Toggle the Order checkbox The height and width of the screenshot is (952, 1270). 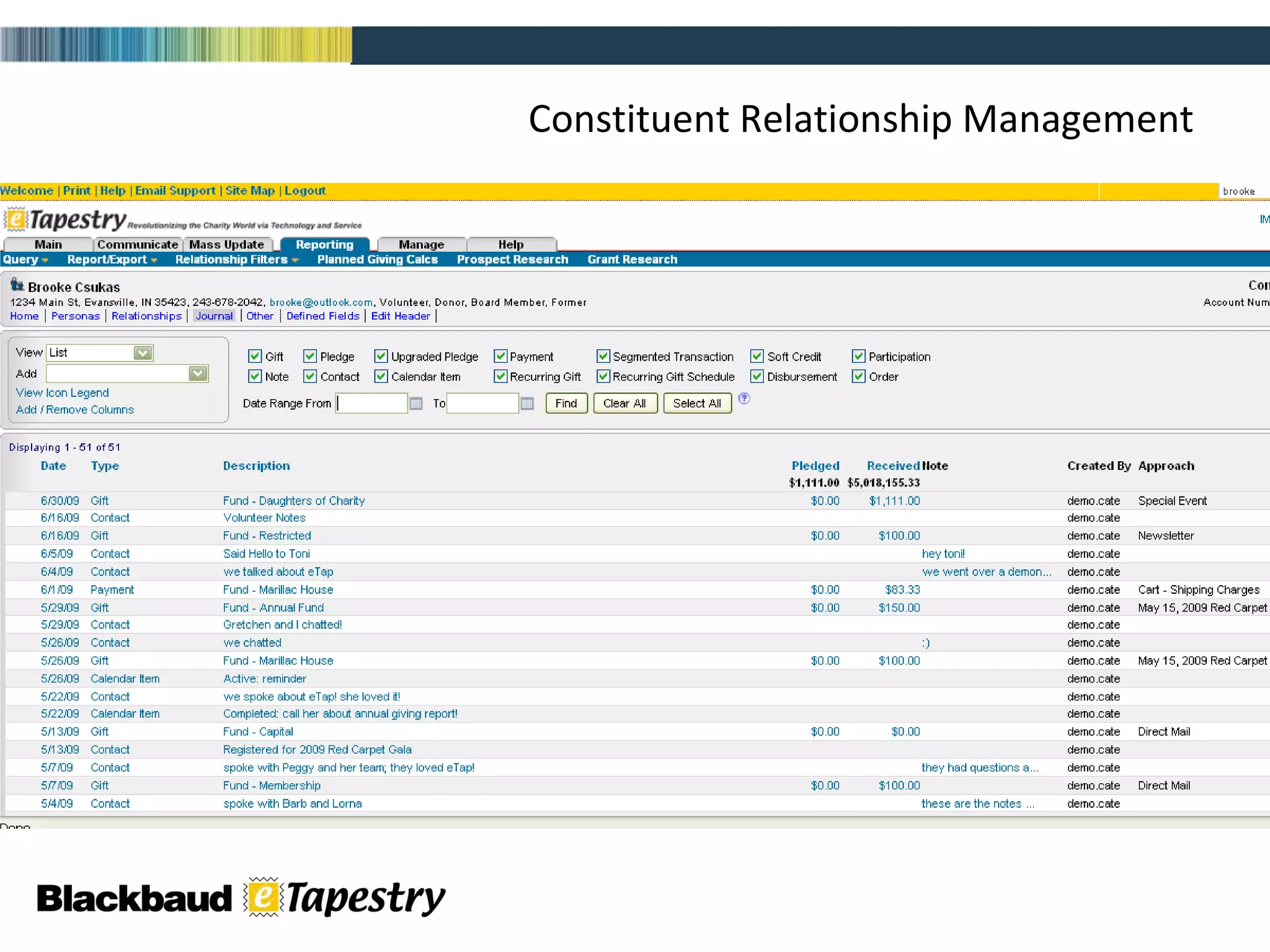pyautogui.click(x=858, y=376)
